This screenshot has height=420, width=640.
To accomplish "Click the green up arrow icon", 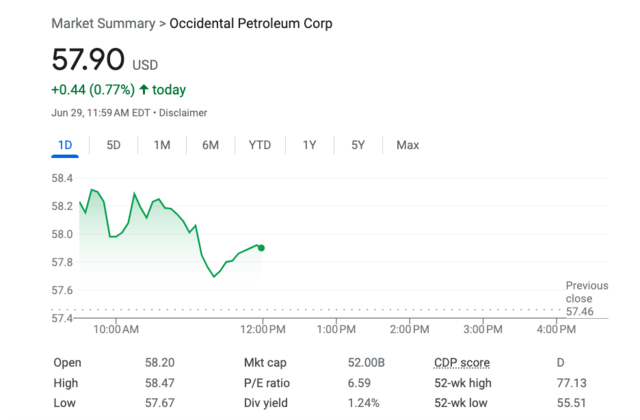I will click(144, 90).
